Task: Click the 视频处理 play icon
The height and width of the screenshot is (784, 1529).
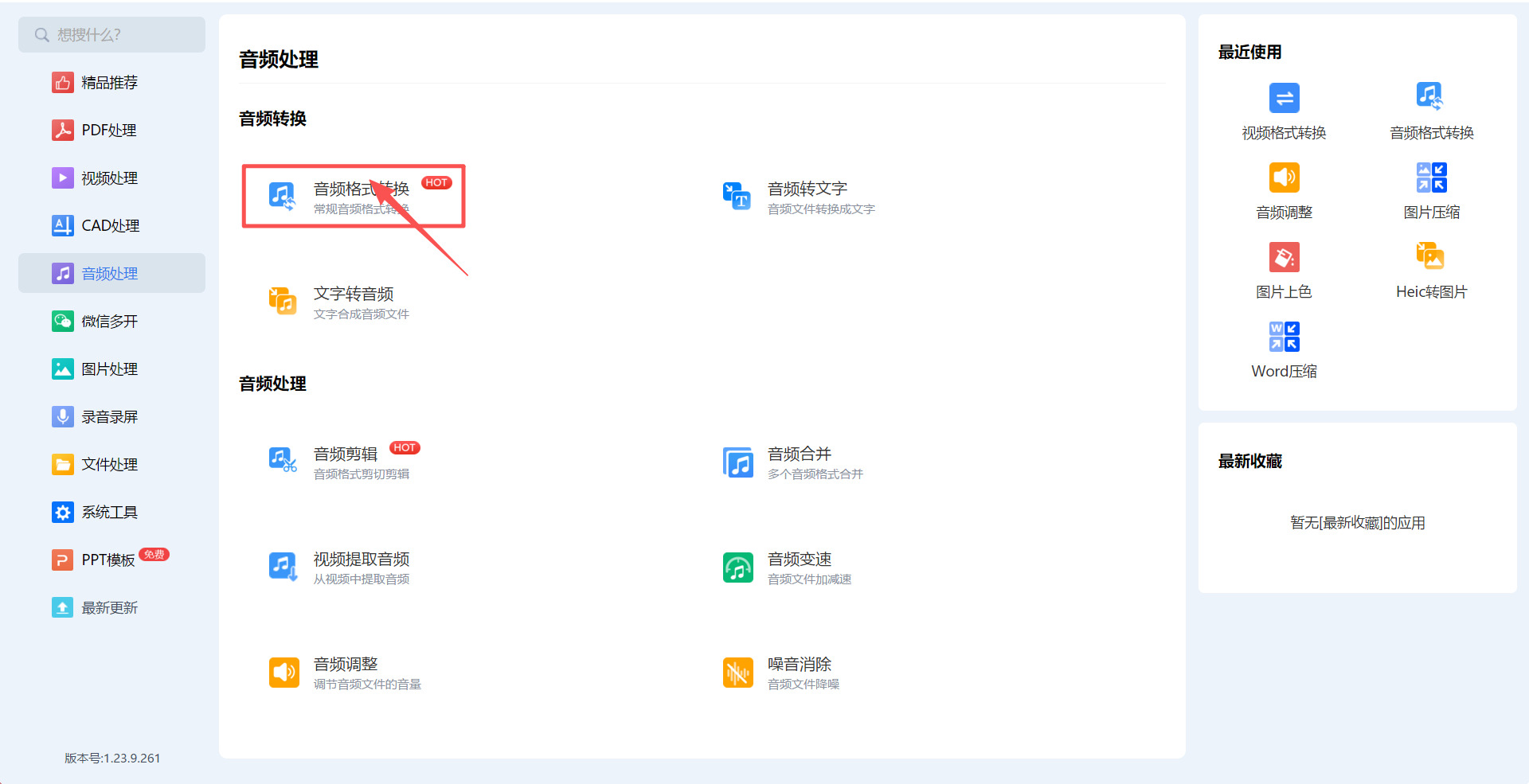Action: [63, 178]
